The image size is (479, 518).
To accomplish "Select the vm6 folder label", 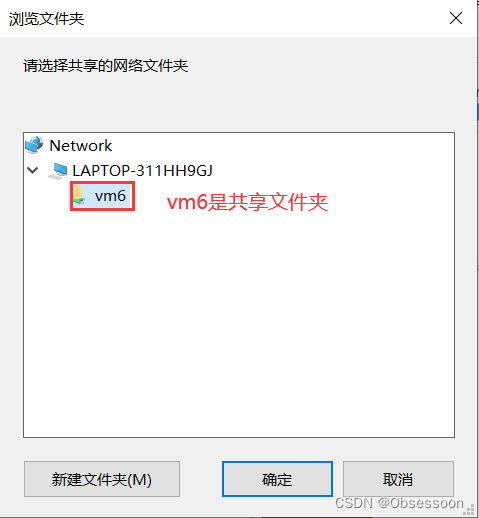I will point(110,196).
